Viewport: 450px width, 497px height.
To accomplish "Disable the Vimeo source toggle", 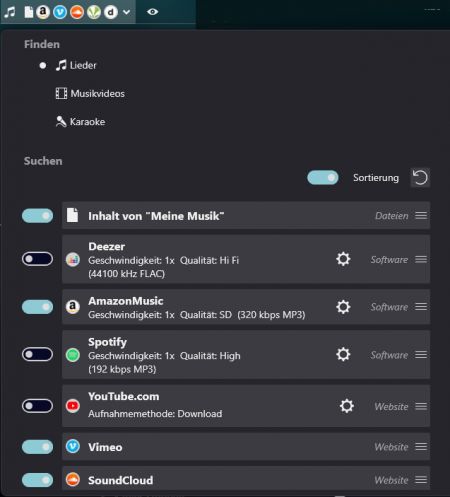I will coord(37,447).
